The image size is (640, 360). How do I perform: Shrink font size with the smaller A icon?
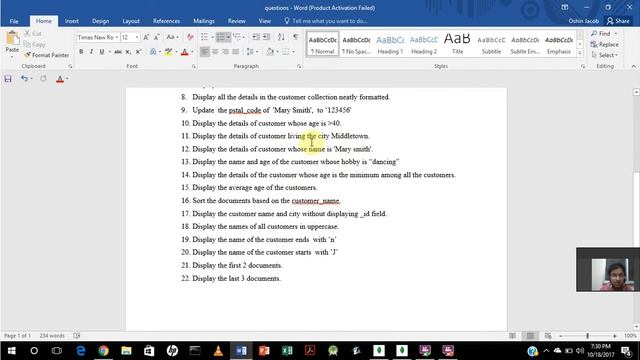tap(157, 37)
